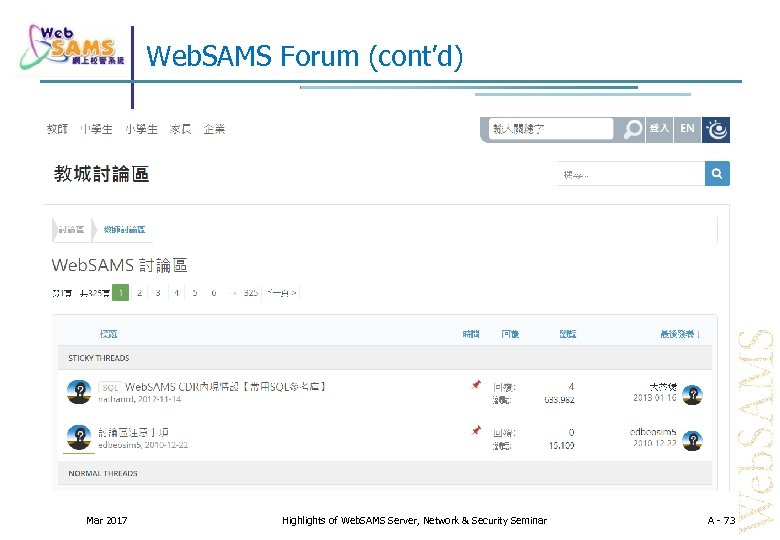This screenshot has height=540, width=780.
Task: Click avatar of second sticky thread author
Action: click(x=79, y=437)
